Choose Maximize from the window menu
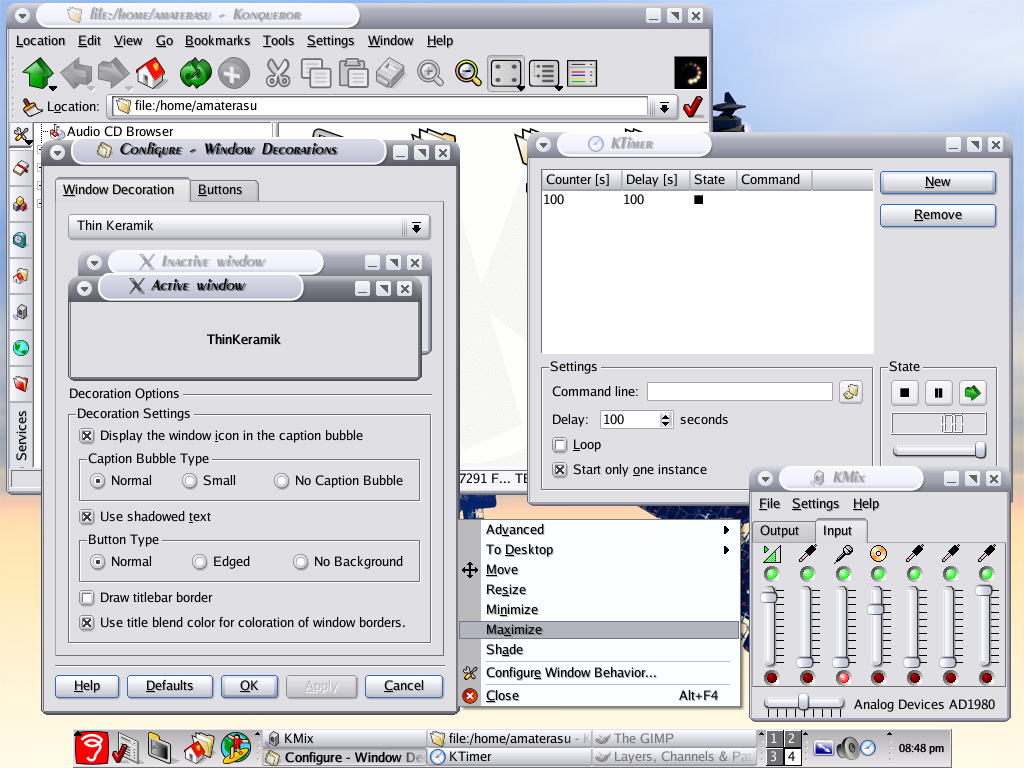 [x=600, y=630]
